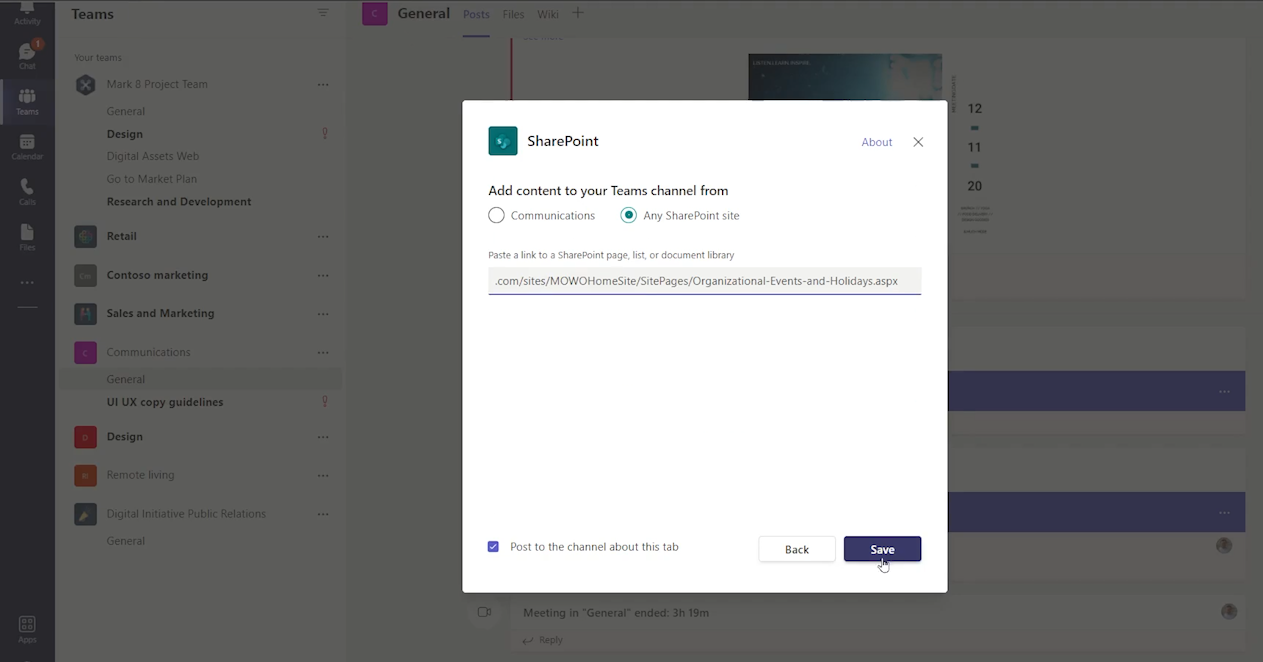Viewport: 1263px width, 662px height.
Task: Click the filter icon beside the Teams heading
Action: [323, 13]
